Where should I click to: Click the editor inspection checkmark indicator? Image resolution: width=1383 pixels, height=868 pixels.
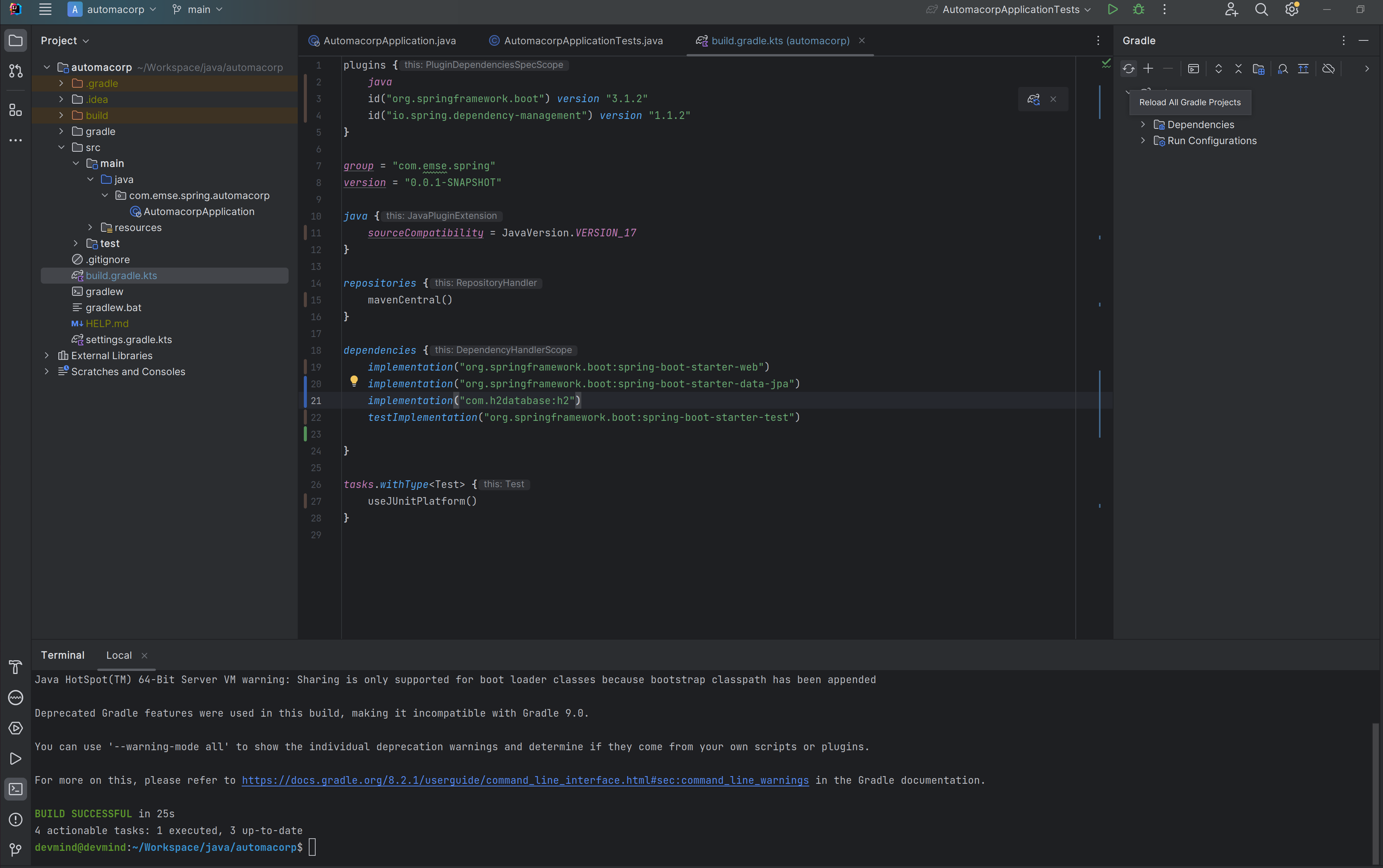pos(1106,63)
